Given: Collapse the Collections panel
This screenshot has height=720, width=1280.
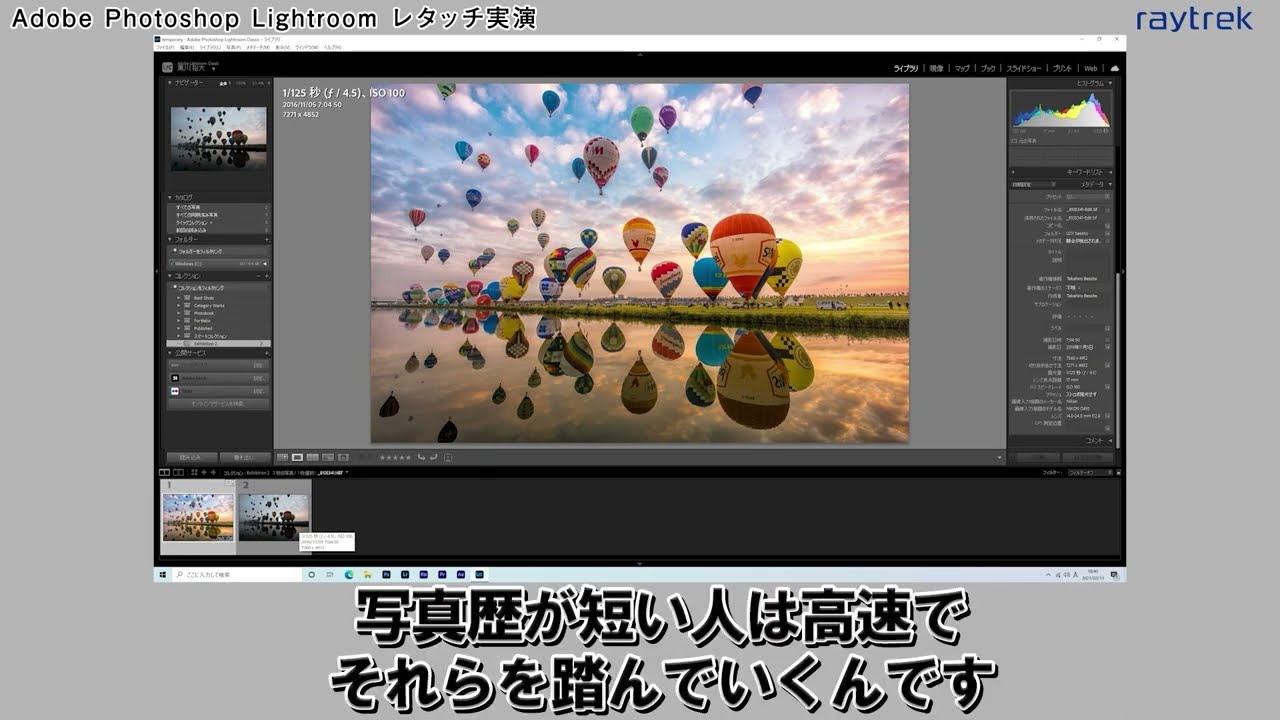Looking at the screenshot, I should [x=170, y=276].
